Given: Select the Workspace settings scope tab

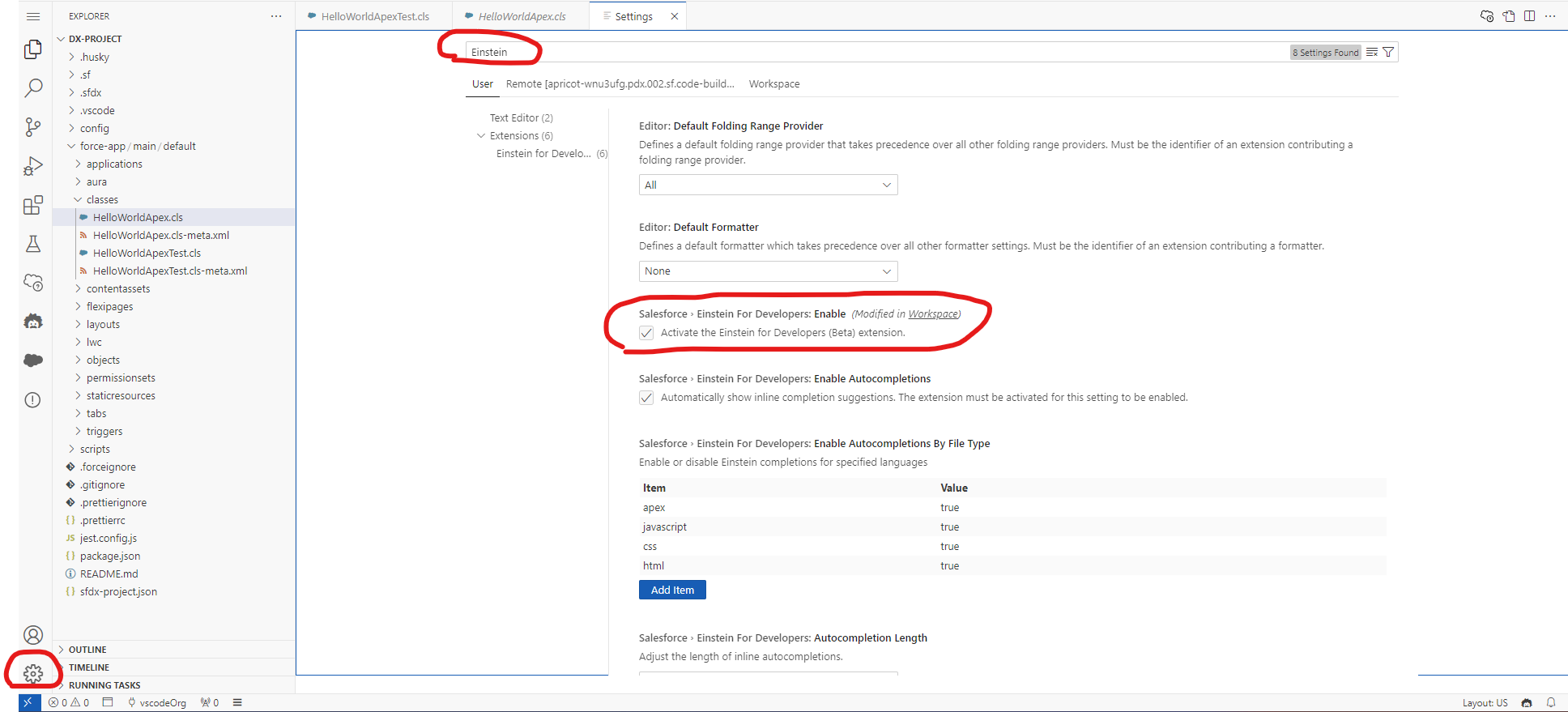Looking at the screenshot, I should [774, 84].
